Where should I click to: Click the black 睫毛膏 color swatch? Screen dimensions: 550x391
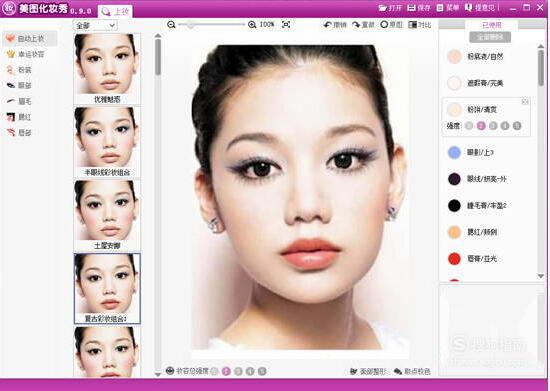click(x=454, y=205)
